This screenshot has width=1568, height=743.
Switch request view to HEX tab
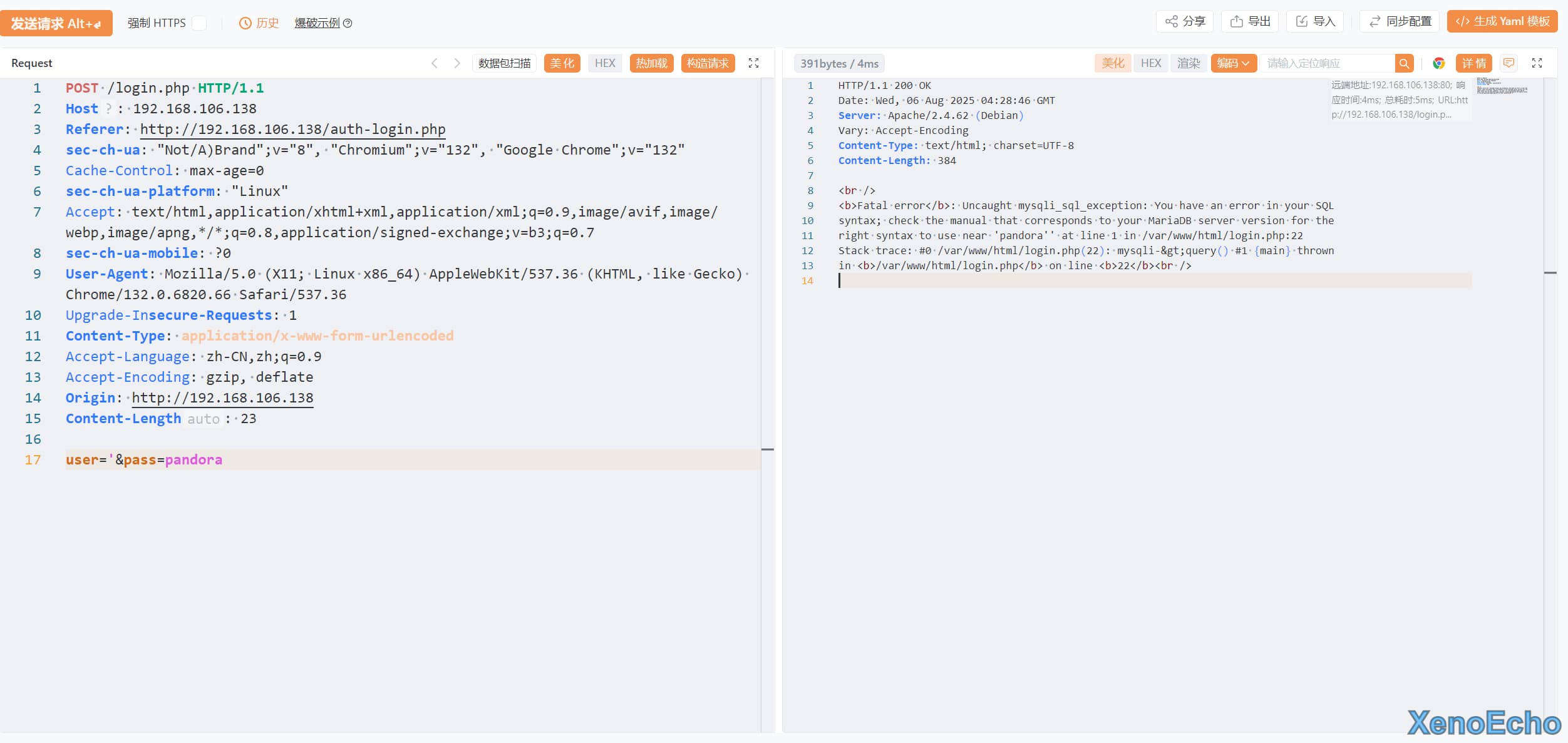coord(604,63)
